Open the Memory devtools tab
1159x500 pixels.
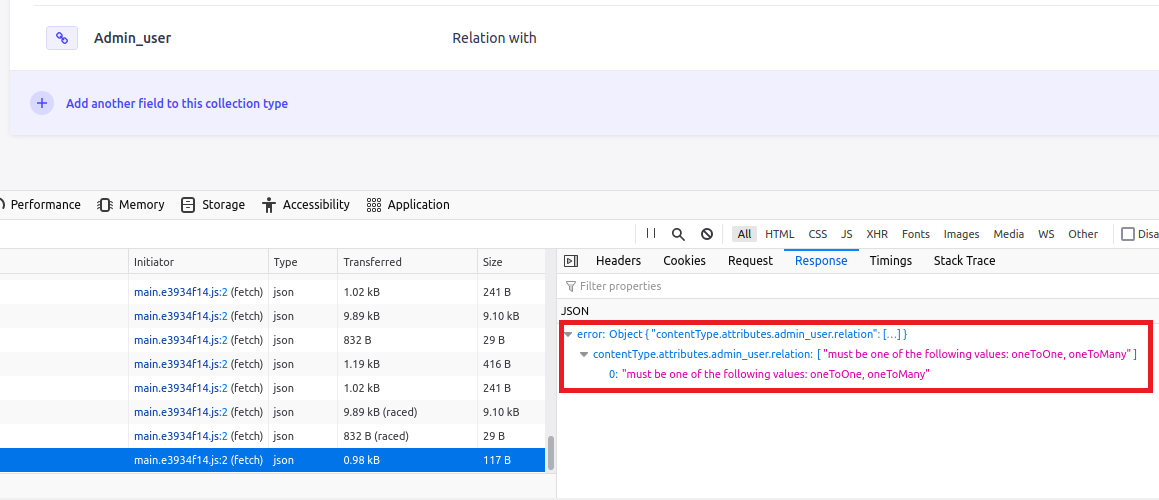coord(131,205)
